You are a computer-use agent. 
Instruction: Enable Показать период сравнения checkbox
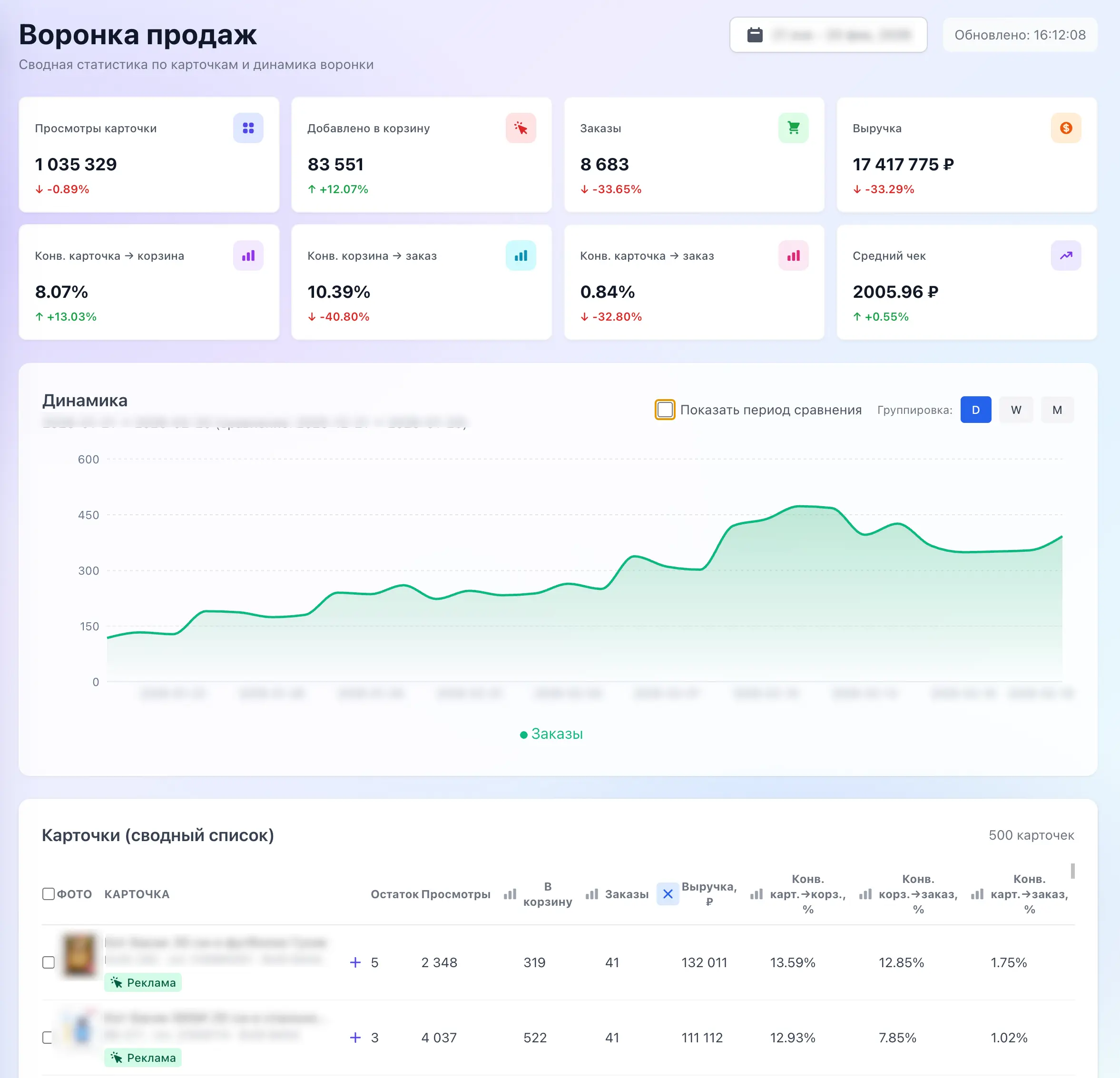point(664,410)
